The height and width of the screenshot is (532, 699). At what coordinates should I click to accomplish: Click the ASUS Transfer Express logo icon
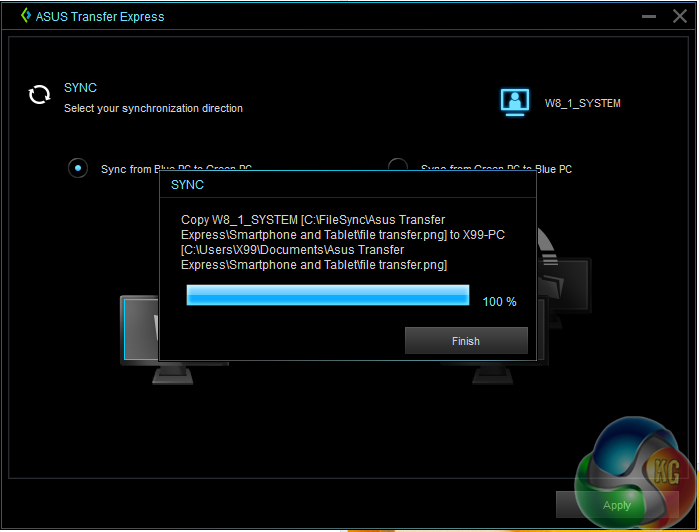pyautogui.click(x=26, y=16)
